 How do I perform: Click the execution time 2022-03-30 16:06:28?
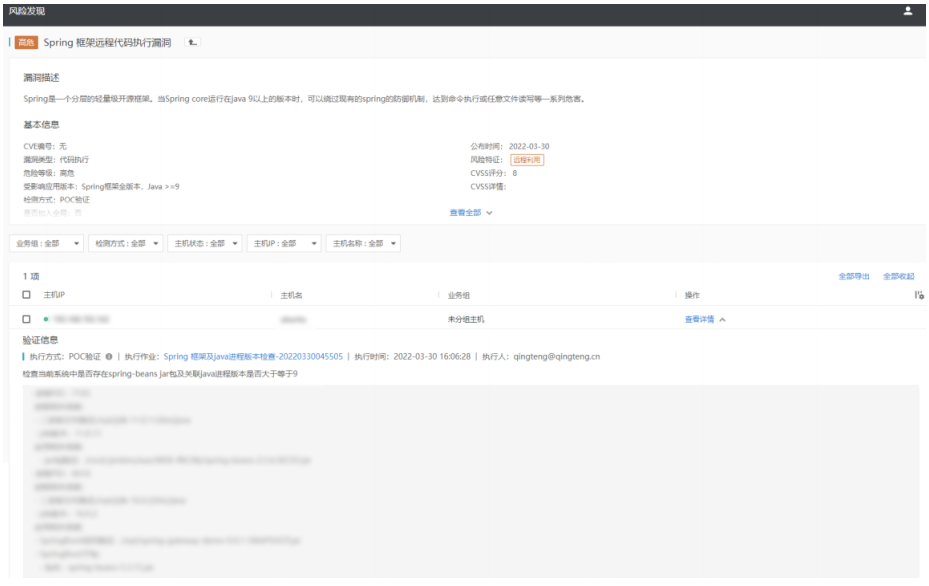[x=432, y=357]
